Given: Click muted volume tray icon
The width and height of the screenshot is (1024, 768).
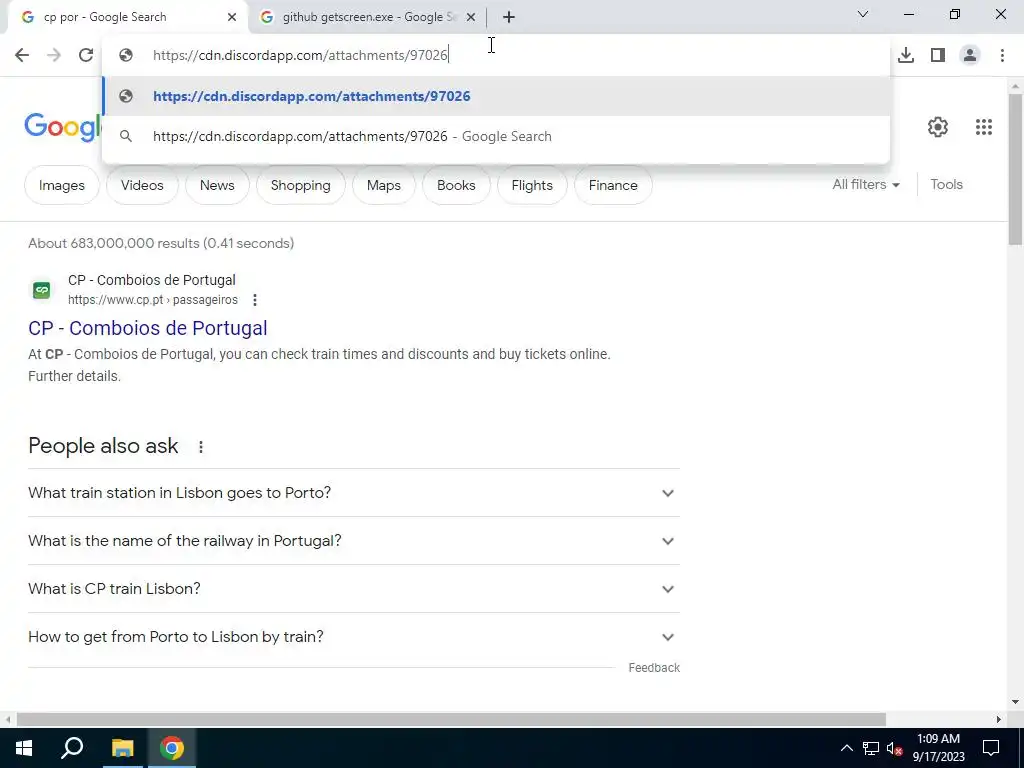Looking at the screenshot, I should pyautogui.click(x=894, y=748).
